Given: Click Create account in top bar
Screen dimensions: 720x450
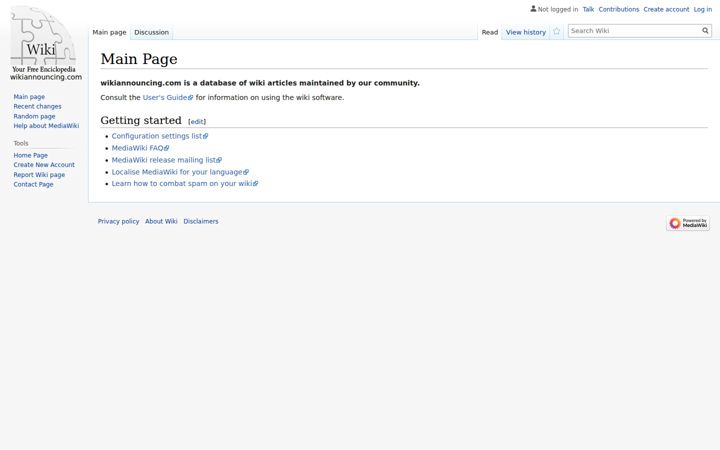Looking at the screenshot, I should (x=666, y=9).
